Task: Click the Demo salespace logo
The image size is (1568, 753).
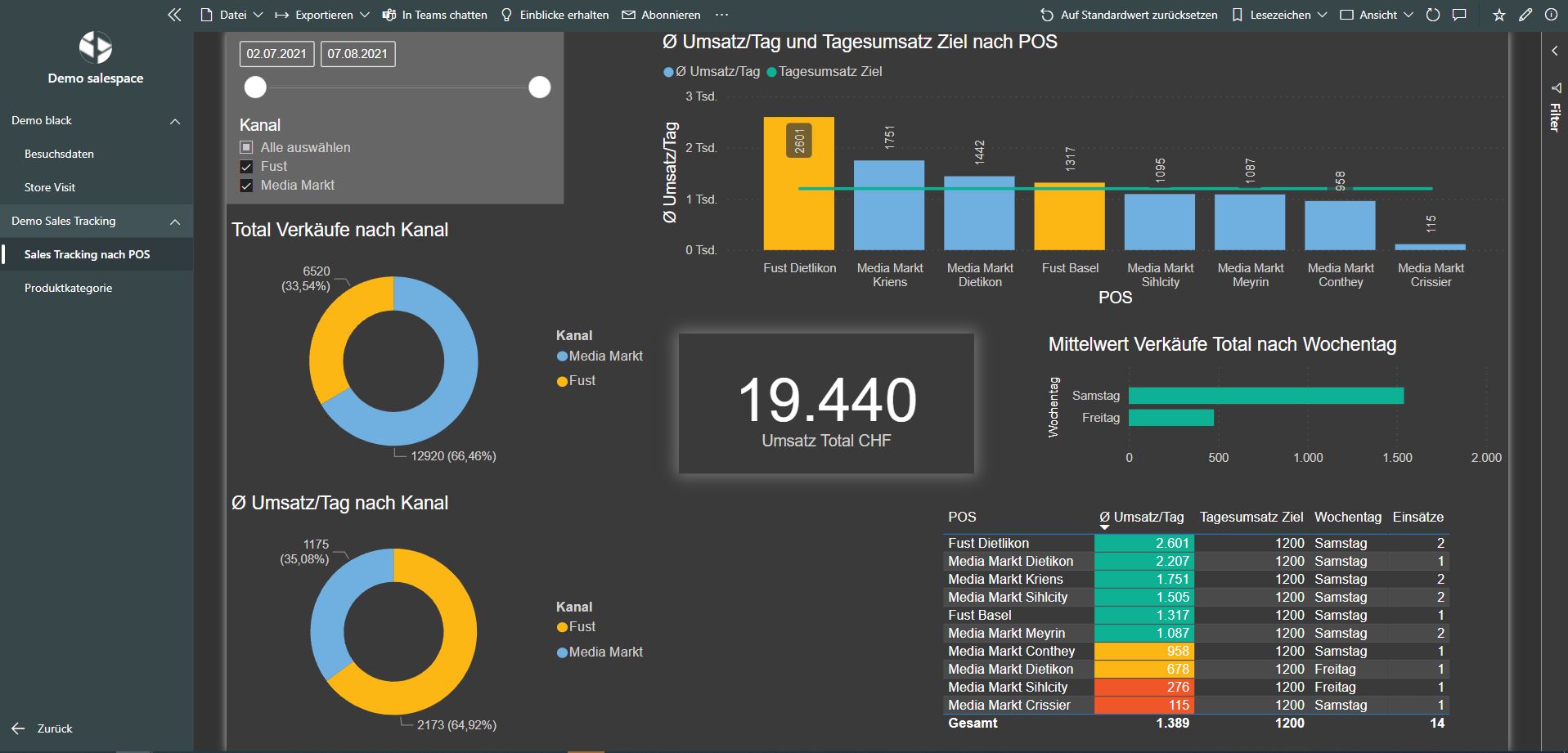Action: coord(96,47)
